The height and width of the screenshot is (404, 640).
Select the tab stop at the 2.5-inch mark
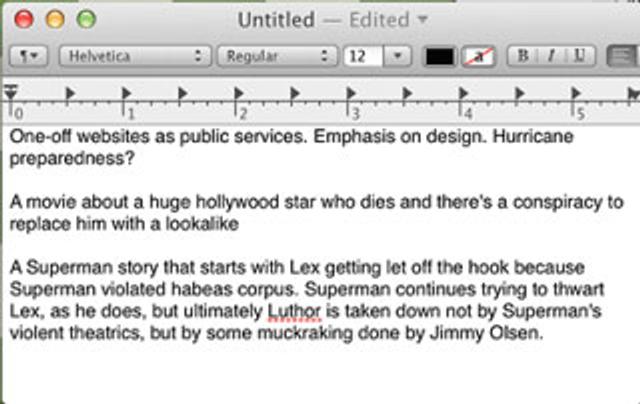(295, 93)
